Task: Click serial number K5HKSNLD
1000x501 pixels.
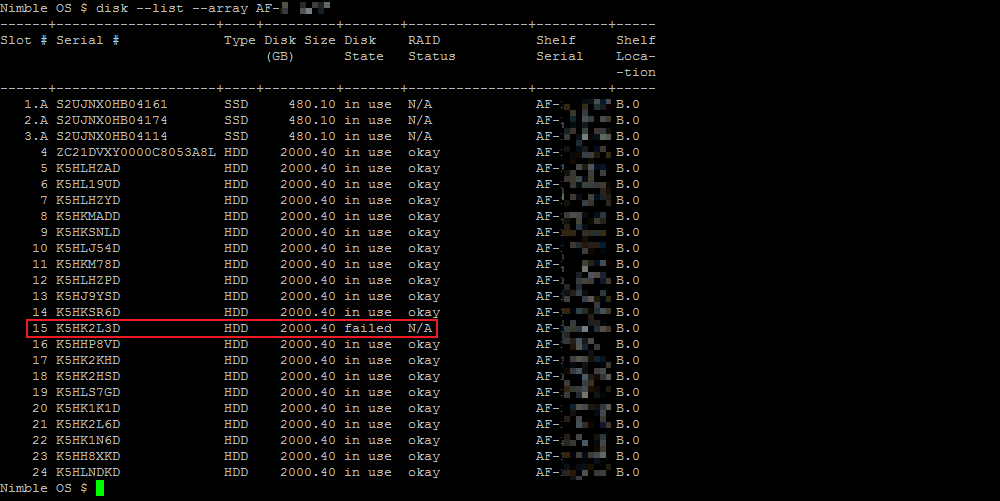Action: click(x=88, y=232)
